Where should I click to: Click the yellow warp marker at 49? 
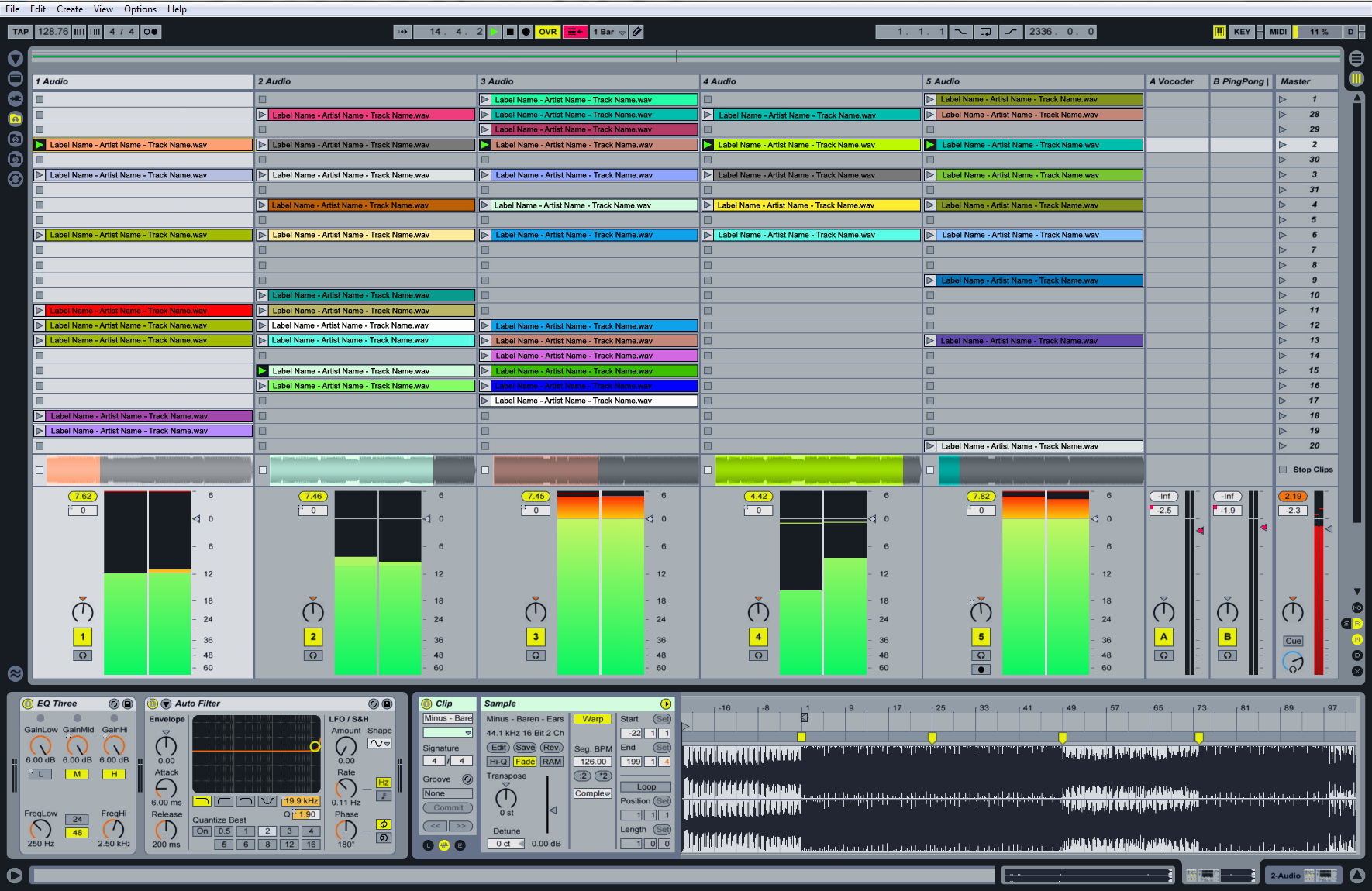click(1063, 738)
